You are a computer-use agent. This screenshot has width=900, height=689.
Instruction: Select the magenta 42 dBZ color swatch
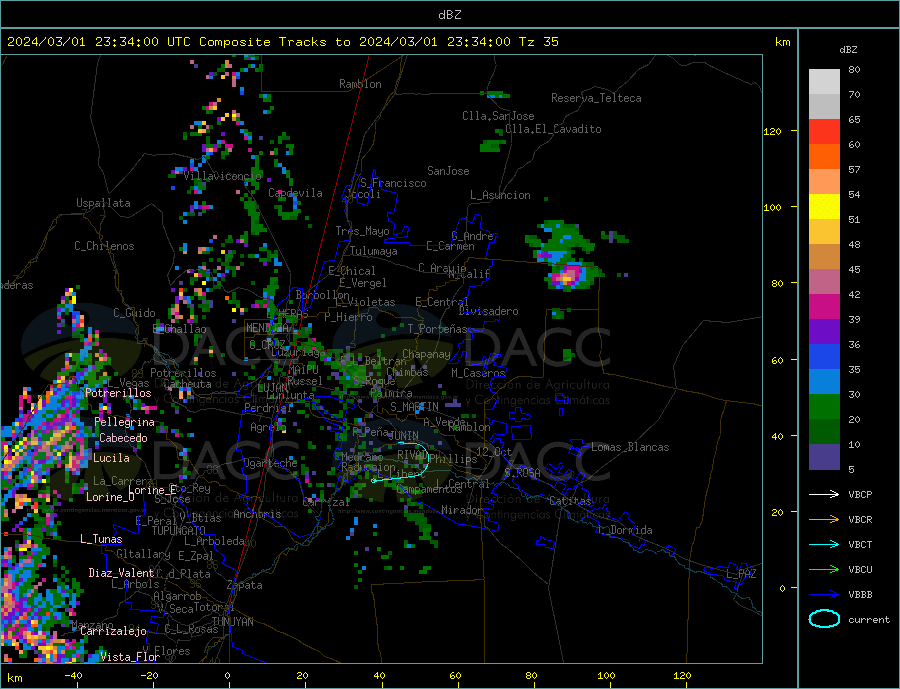point(824,307)
